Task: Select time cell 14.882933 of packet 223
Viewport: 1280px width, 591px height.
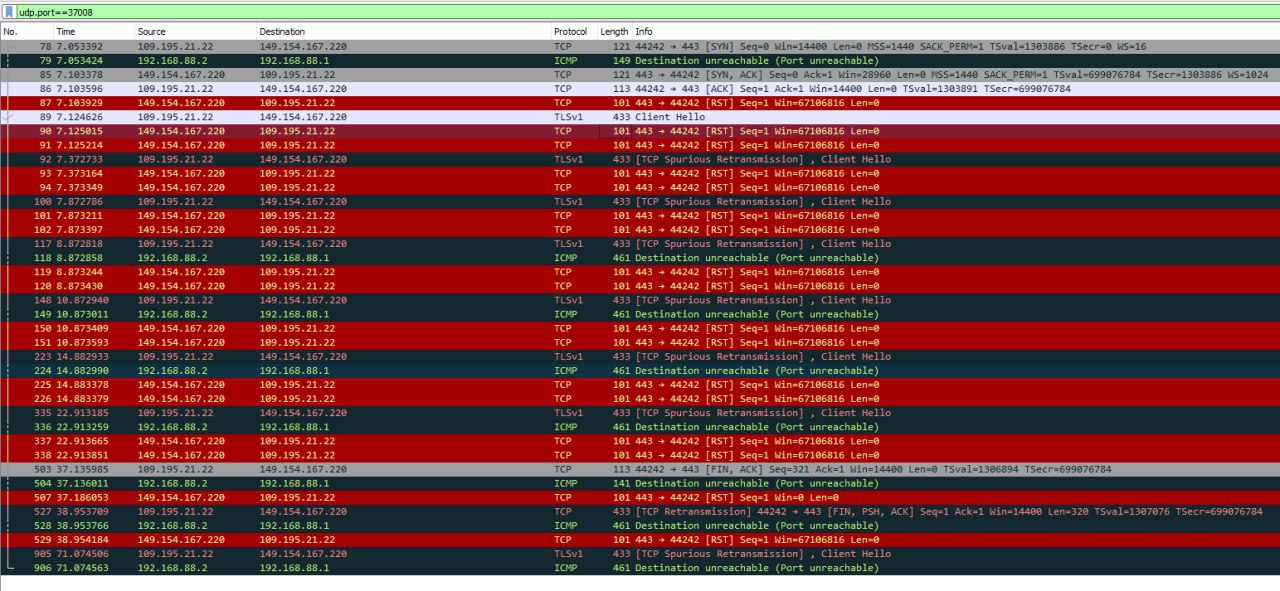Action: [x=82, y=356]
